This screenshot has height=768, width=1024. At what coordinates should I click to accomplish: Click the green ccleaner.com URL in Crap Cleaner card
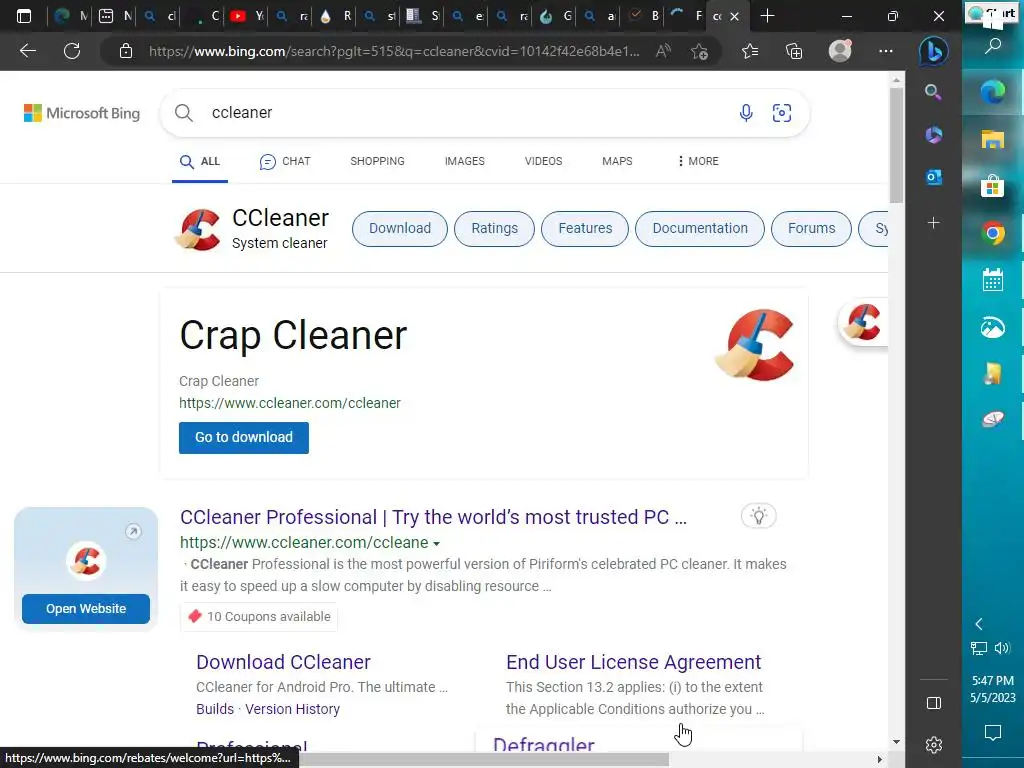click(290, 403)
